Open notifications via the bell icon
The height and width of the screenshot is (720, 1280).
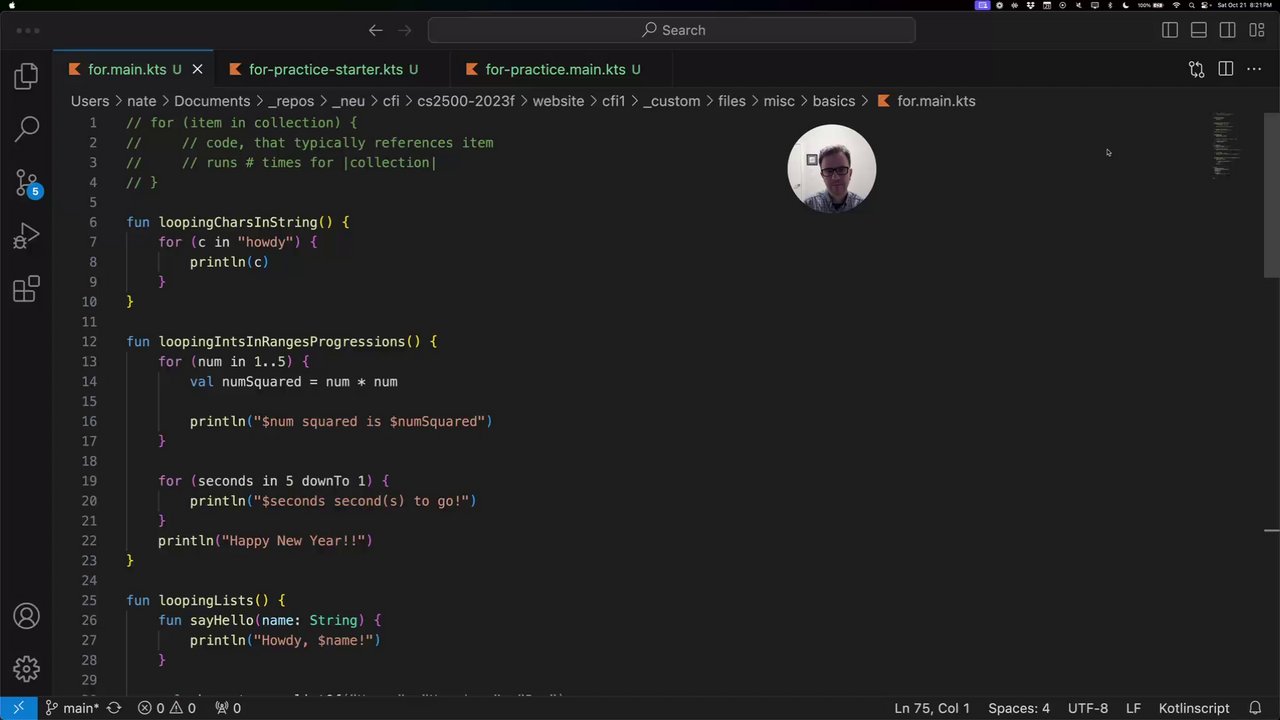[x=1255, y=708]
